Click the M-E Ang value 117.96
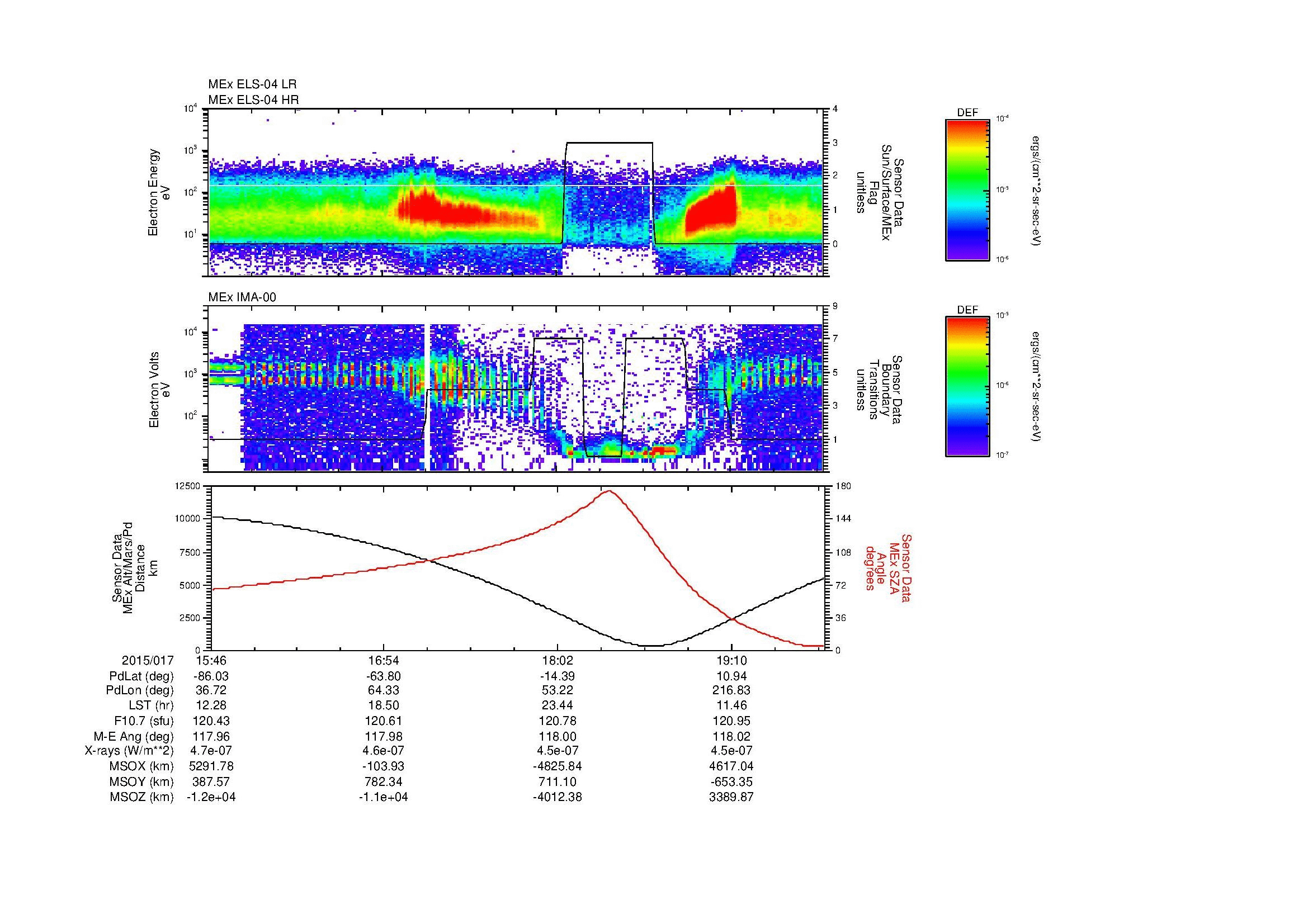 (211, 737)
